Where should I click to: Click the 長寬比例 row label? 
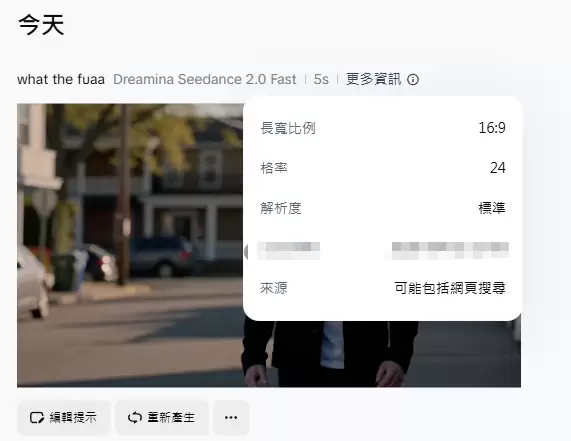(x=288, y=128)
